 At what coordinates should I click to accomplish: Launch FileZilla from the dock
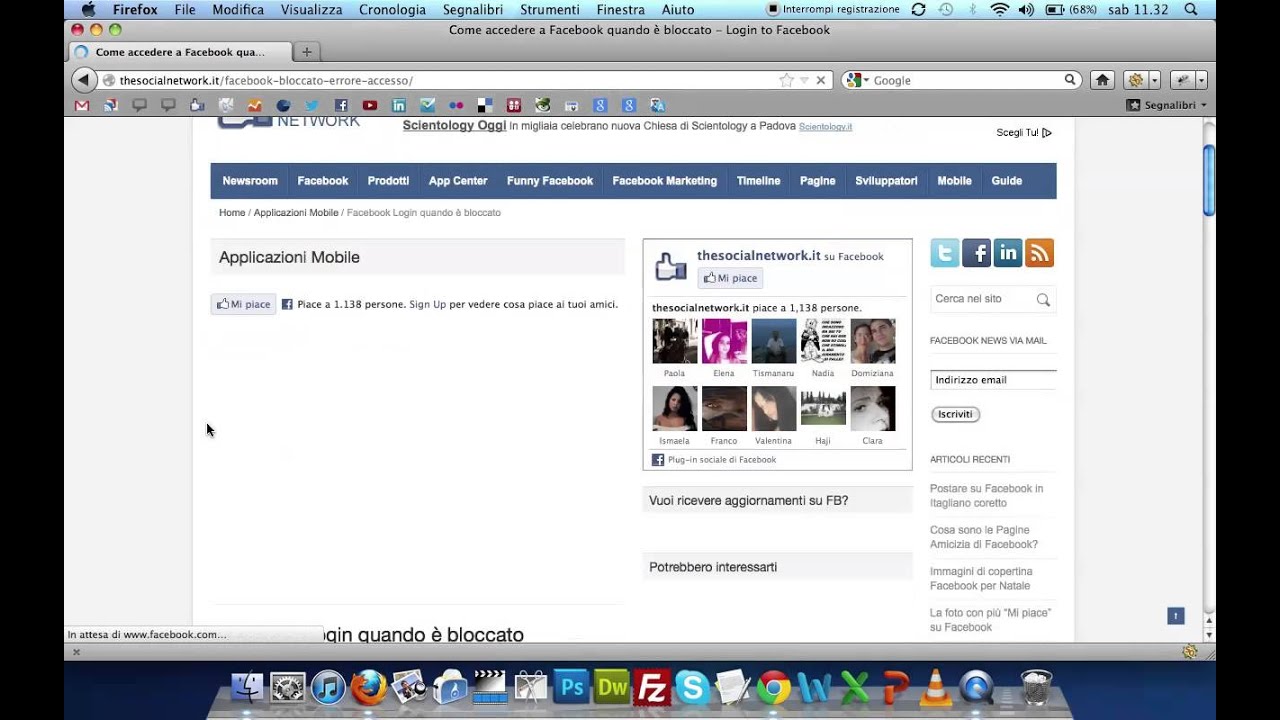tap(652, 688)
